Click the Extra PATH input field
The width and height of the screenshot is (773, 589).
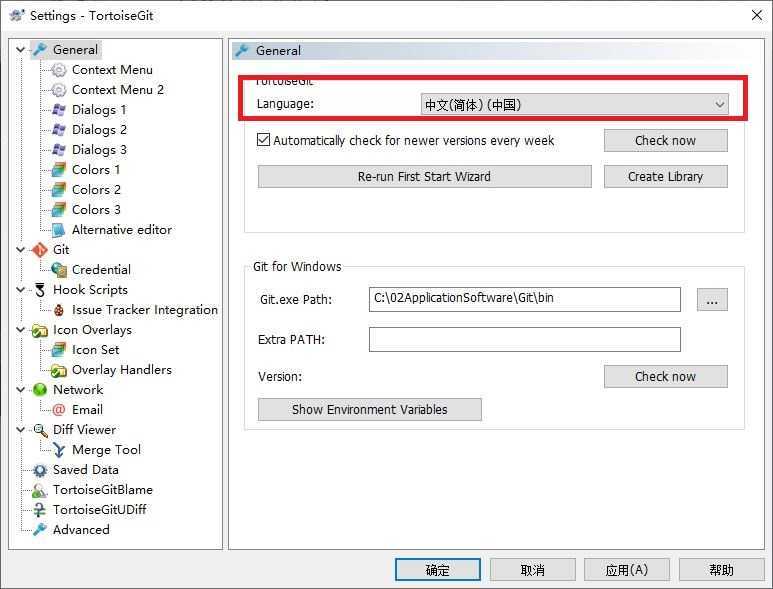(525, 340)
